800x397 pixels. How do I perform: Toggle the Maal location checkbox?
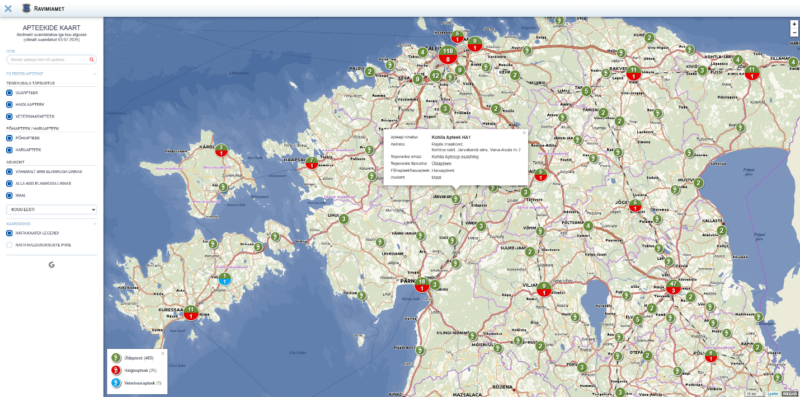(x=9, y=195)
